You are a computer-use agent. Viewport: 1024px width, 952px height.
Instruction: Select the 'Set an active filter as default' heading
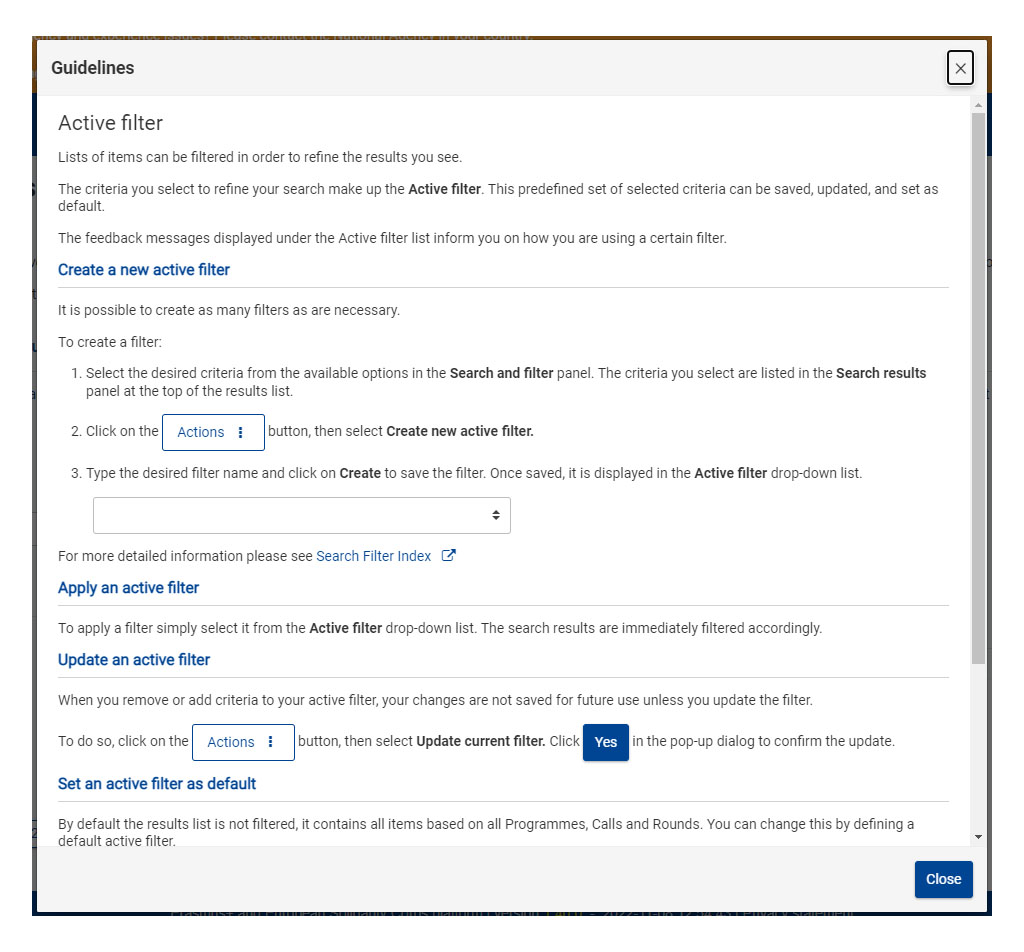pos(157,784)
